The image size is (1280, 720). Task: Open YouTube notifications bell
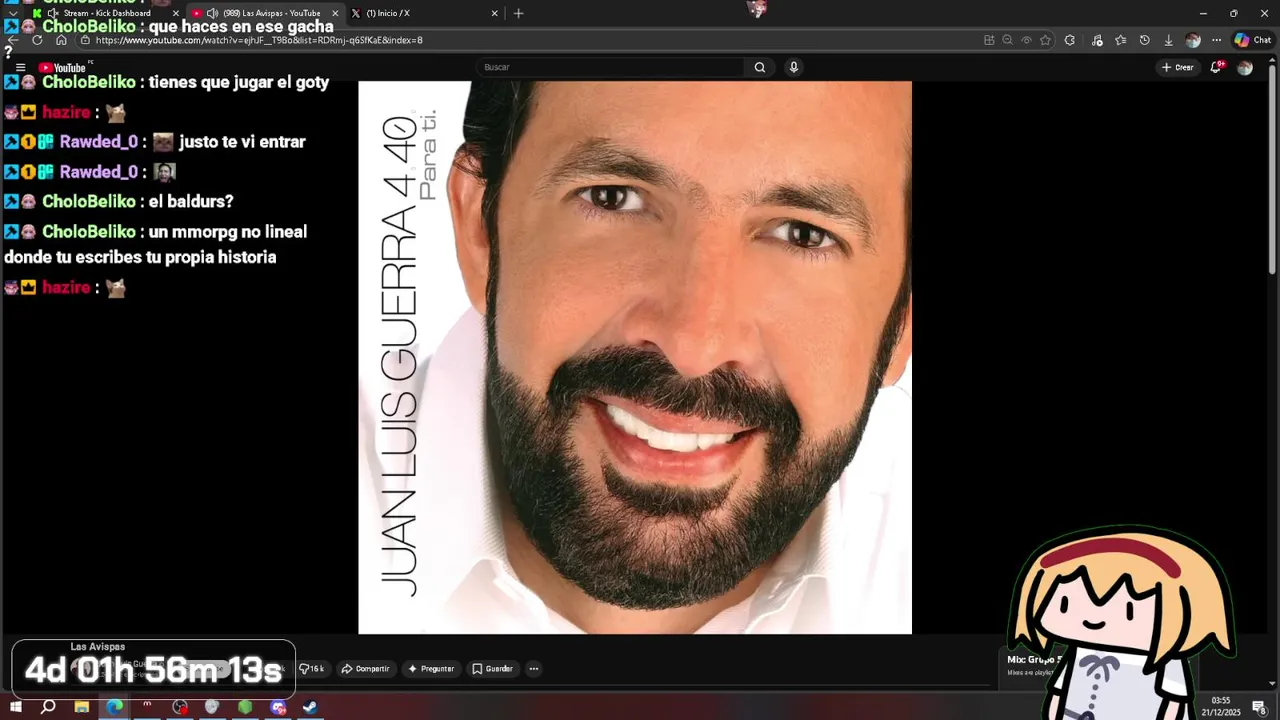1216,67
